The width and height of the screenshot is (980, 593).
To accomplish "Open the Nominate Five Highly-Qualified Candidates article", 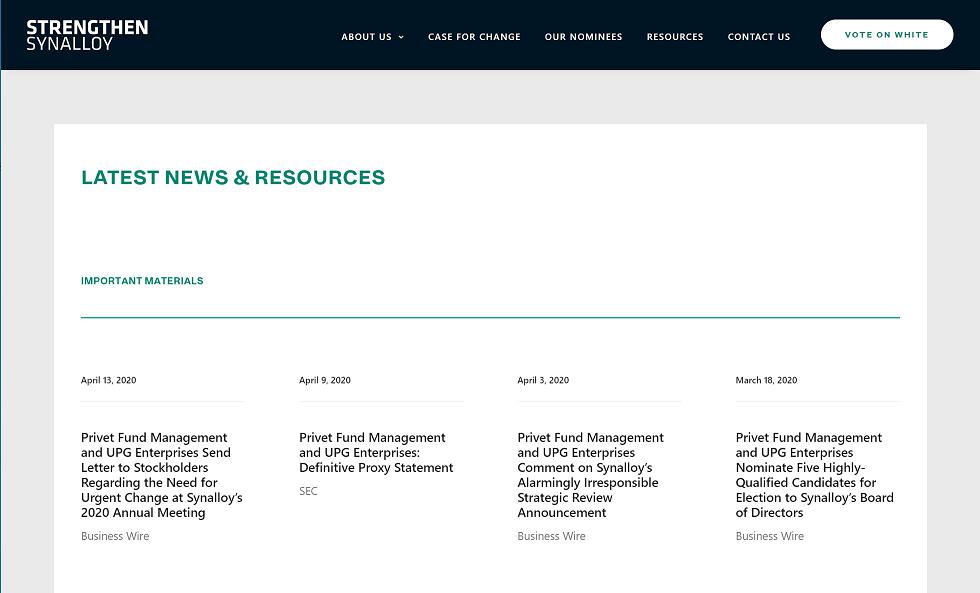I will point(814,475).
